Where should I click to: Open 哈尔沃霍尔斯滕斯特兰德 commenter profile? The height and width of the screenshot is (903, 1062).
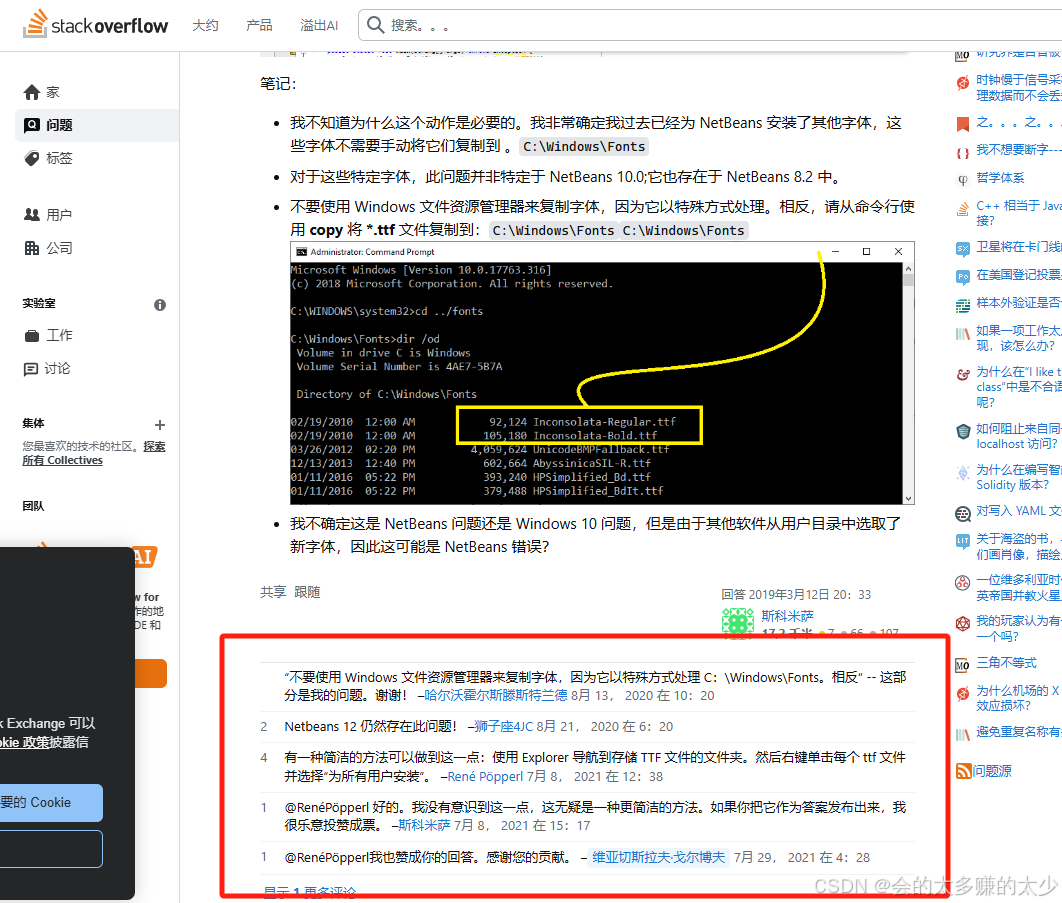click(x=496, y=696)
